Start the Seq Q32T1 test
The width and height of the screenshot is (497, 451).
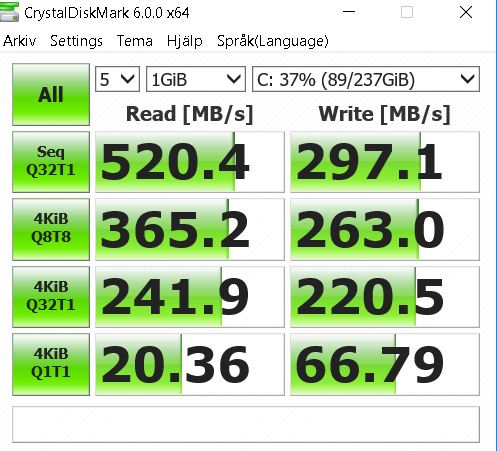point(51,162)
